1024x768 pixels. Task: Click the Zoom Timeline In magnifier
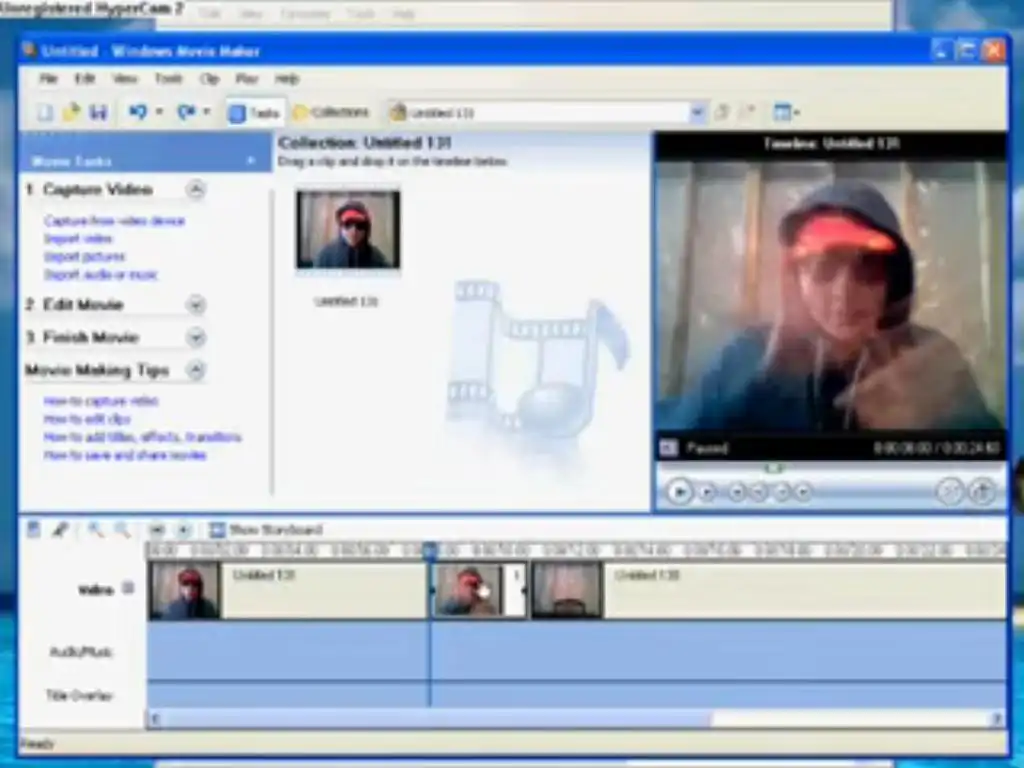click(x=95, y=530)
